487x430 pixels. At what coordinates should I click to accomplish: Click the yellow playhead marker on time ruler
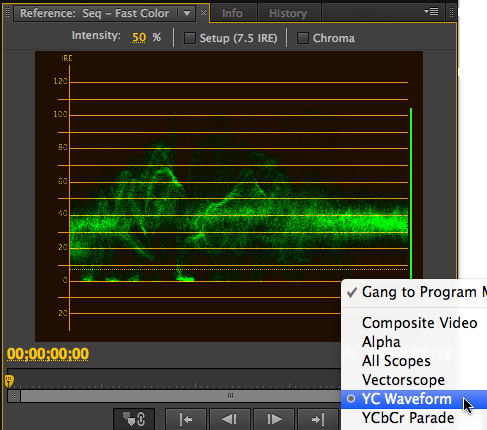tap(9, 381)
